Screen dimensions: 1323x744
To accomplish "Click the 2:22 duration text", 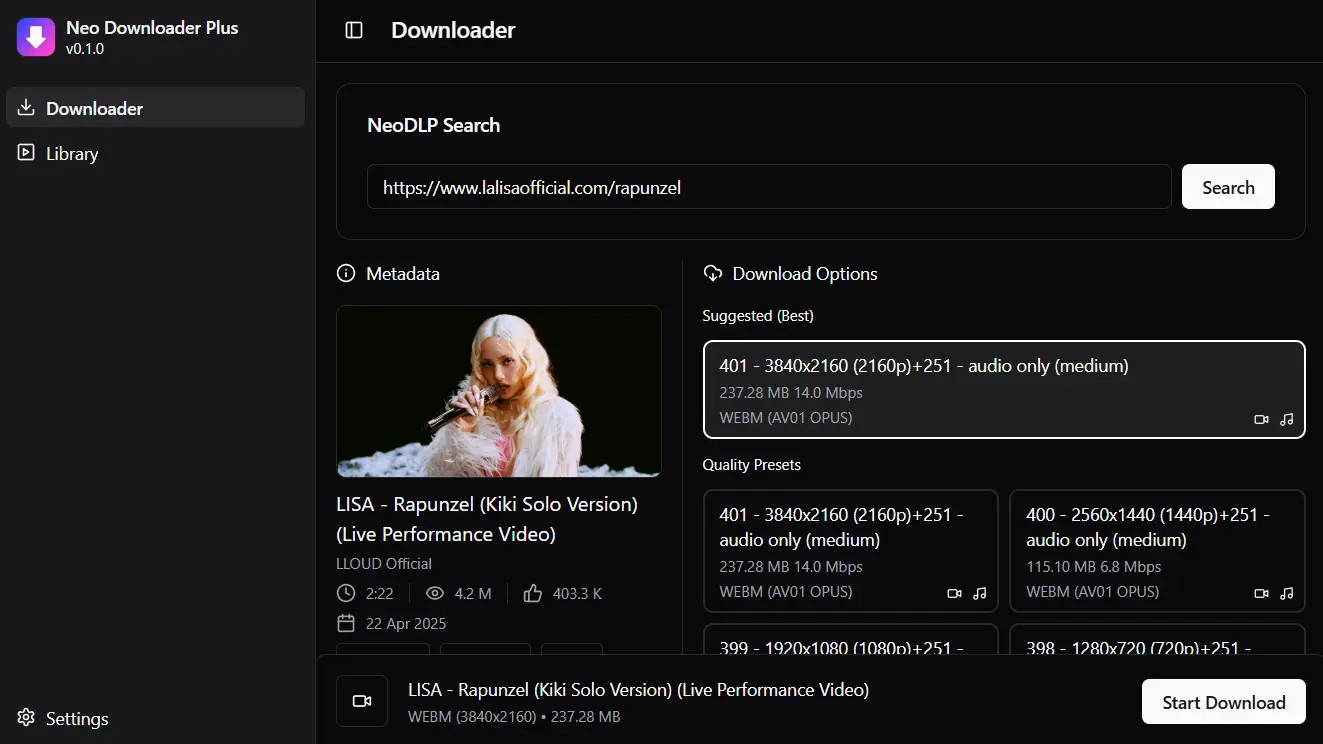I will click(x=380, y=593).
